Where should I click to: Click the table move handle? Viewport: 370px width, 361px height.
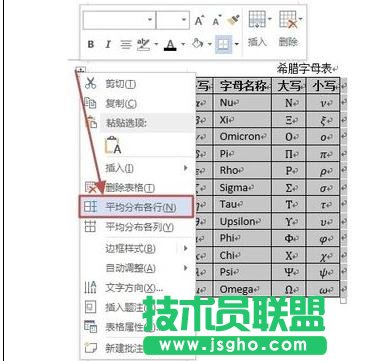pos(80,70)
